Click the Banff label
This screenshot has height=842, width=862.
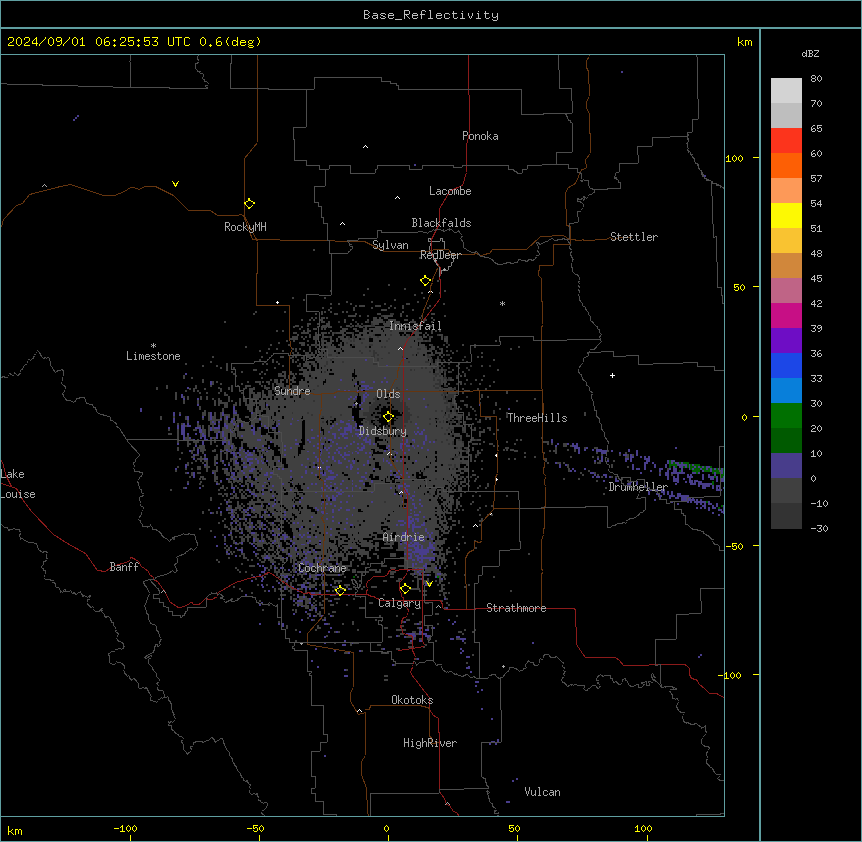[124, 567]
